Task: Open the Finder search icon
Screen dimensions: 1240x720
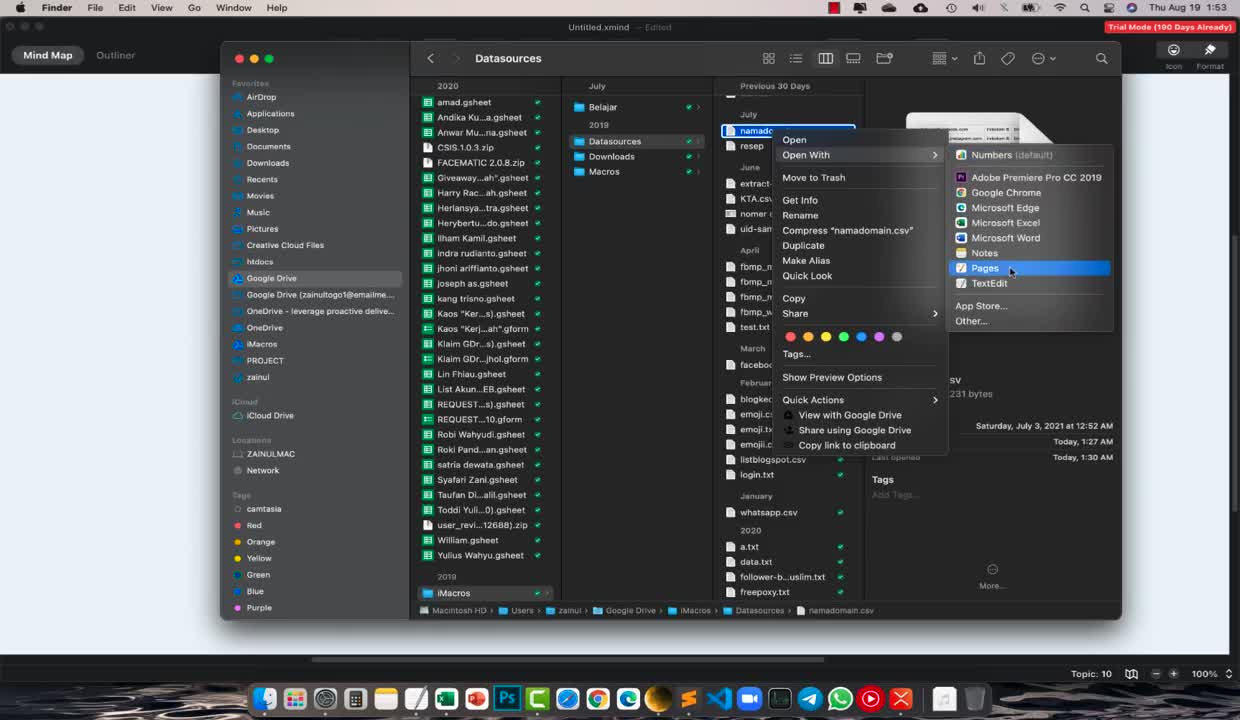Action: coord(1102,59)
